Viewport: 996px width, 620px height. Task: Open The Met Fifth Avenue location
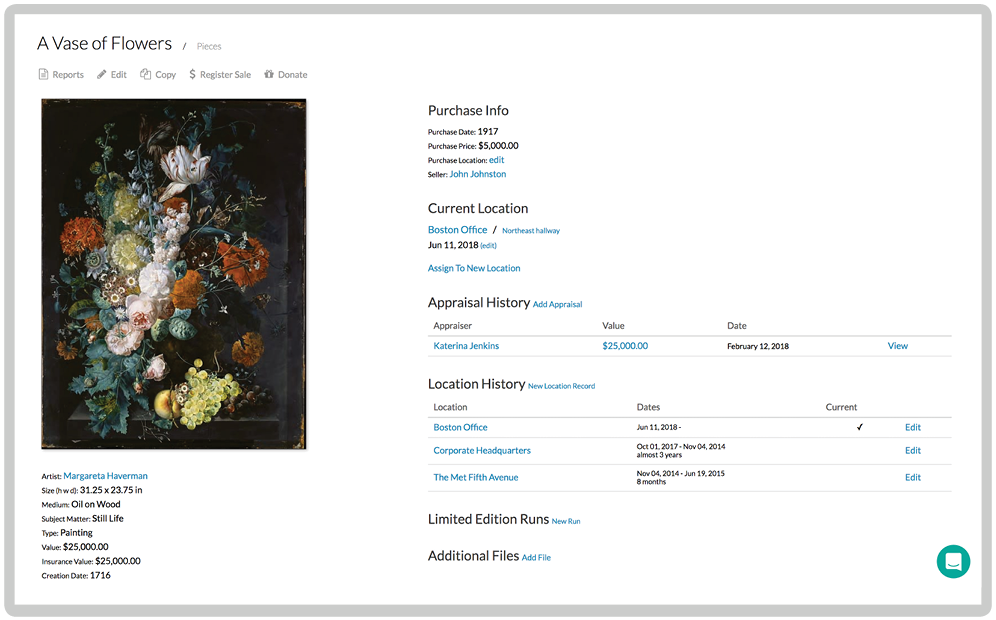(475, 477)
